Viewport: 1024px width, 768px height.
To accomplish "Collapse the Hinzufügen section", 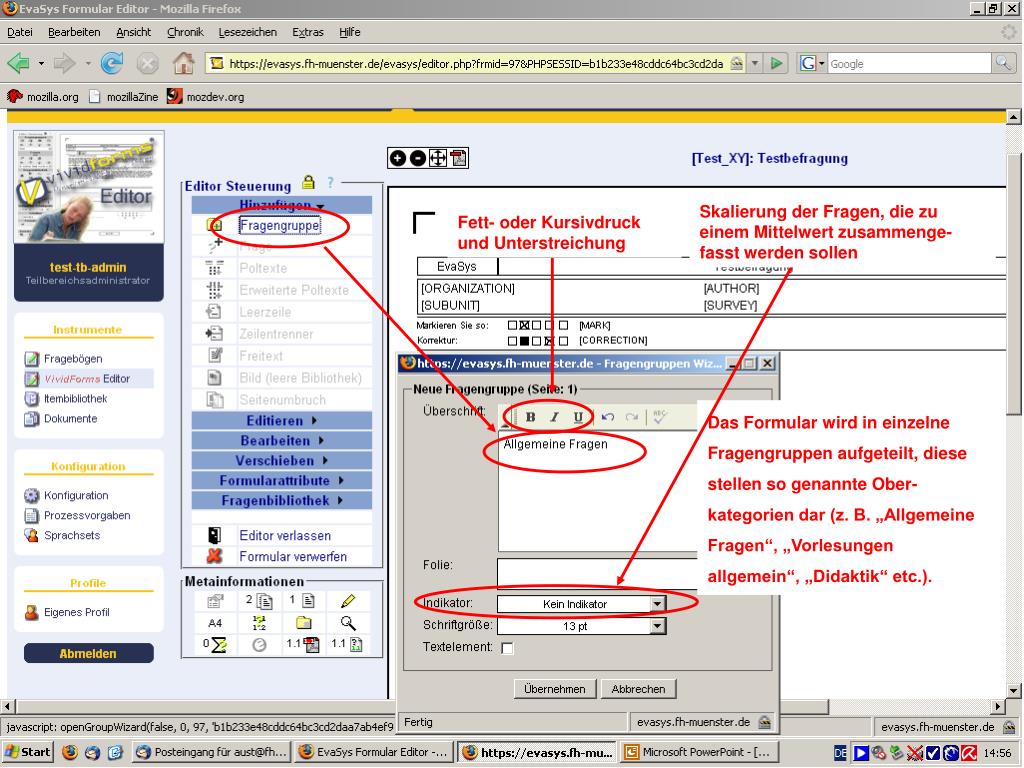I will 281,204.
